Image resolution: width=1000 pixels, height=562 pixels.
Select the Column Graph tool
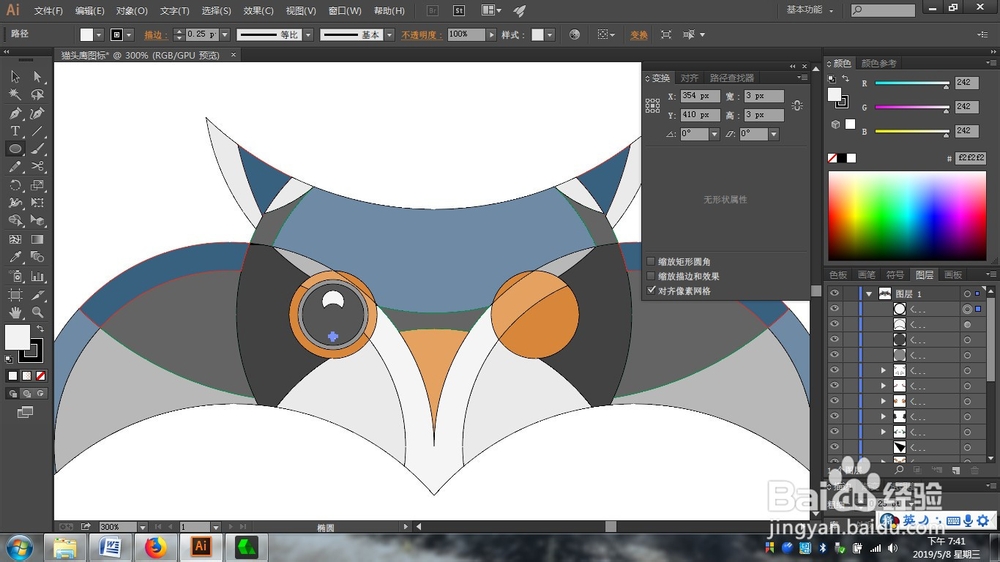click(x=38, y=276)
